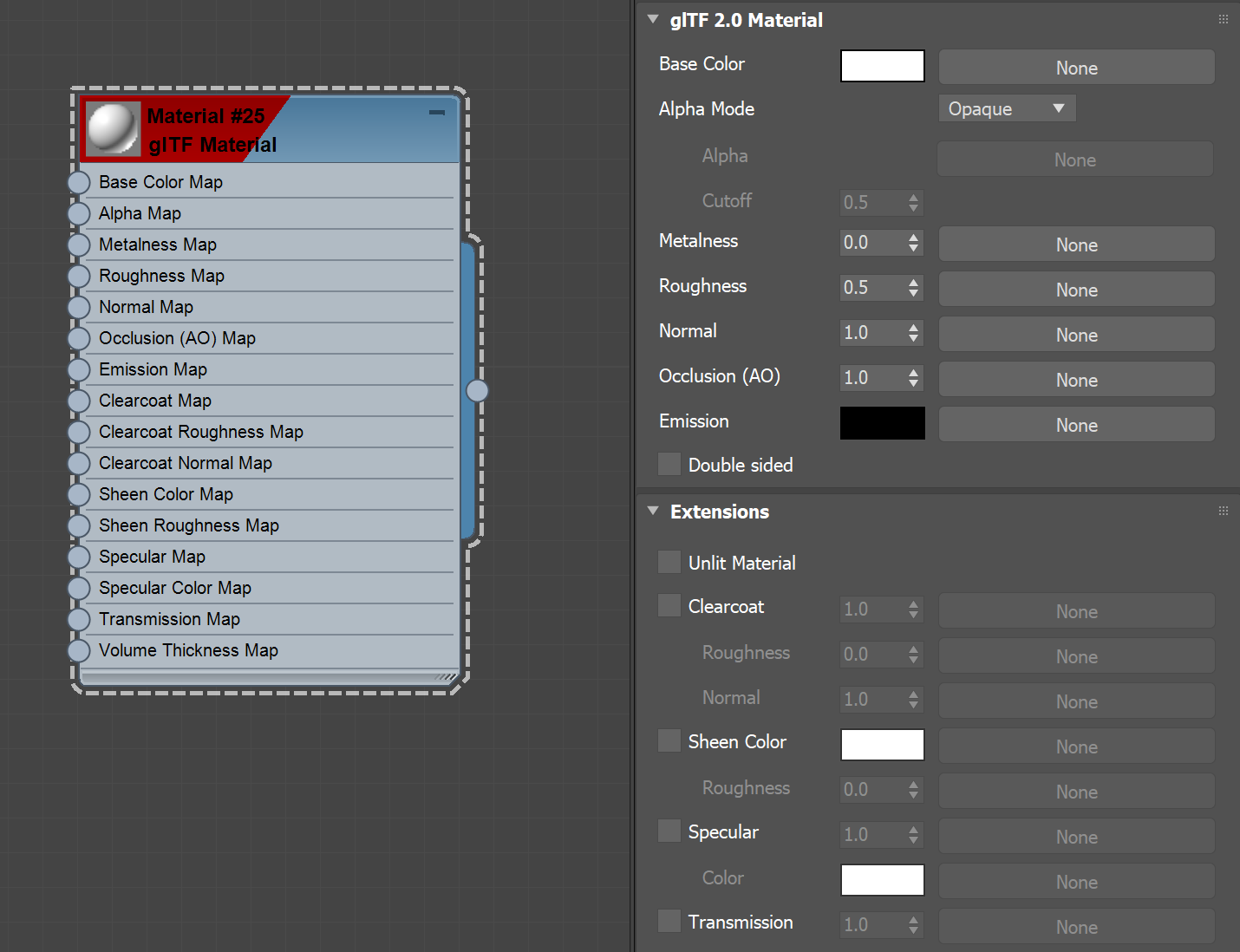The image size is (1240, 952).
Task: Click the Alpha Map input socket
Action: pyautogui.click(x=79, y=213)
